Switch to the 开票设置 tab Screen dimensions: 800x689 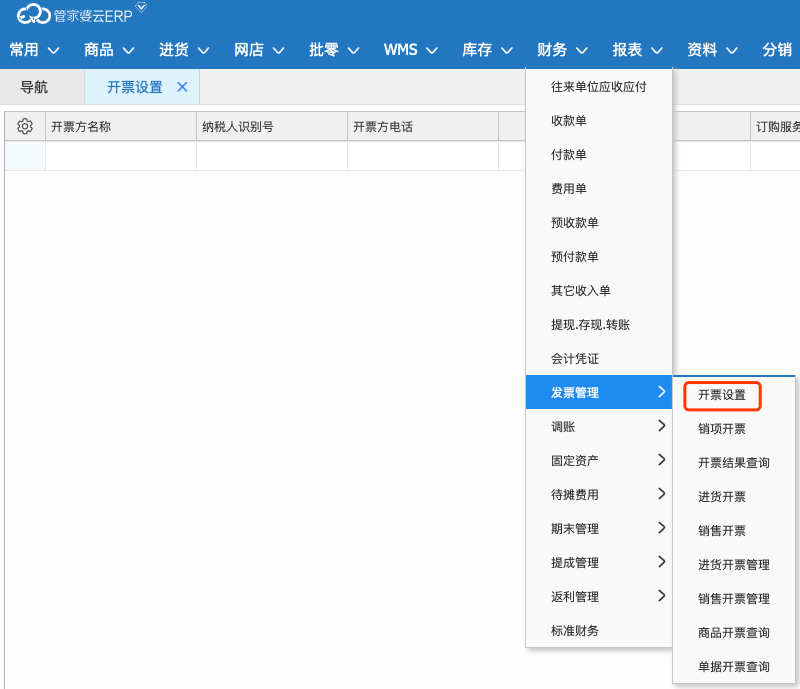coord(135,87)
